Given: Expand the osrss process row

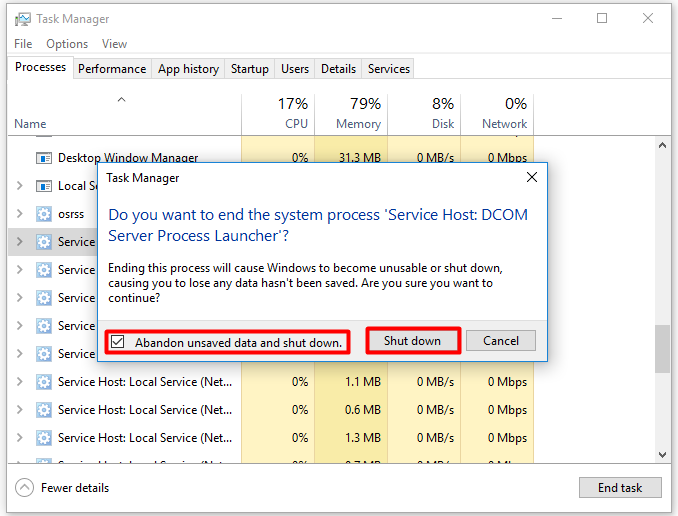Looking at the screenshot, I should [20, 214].
